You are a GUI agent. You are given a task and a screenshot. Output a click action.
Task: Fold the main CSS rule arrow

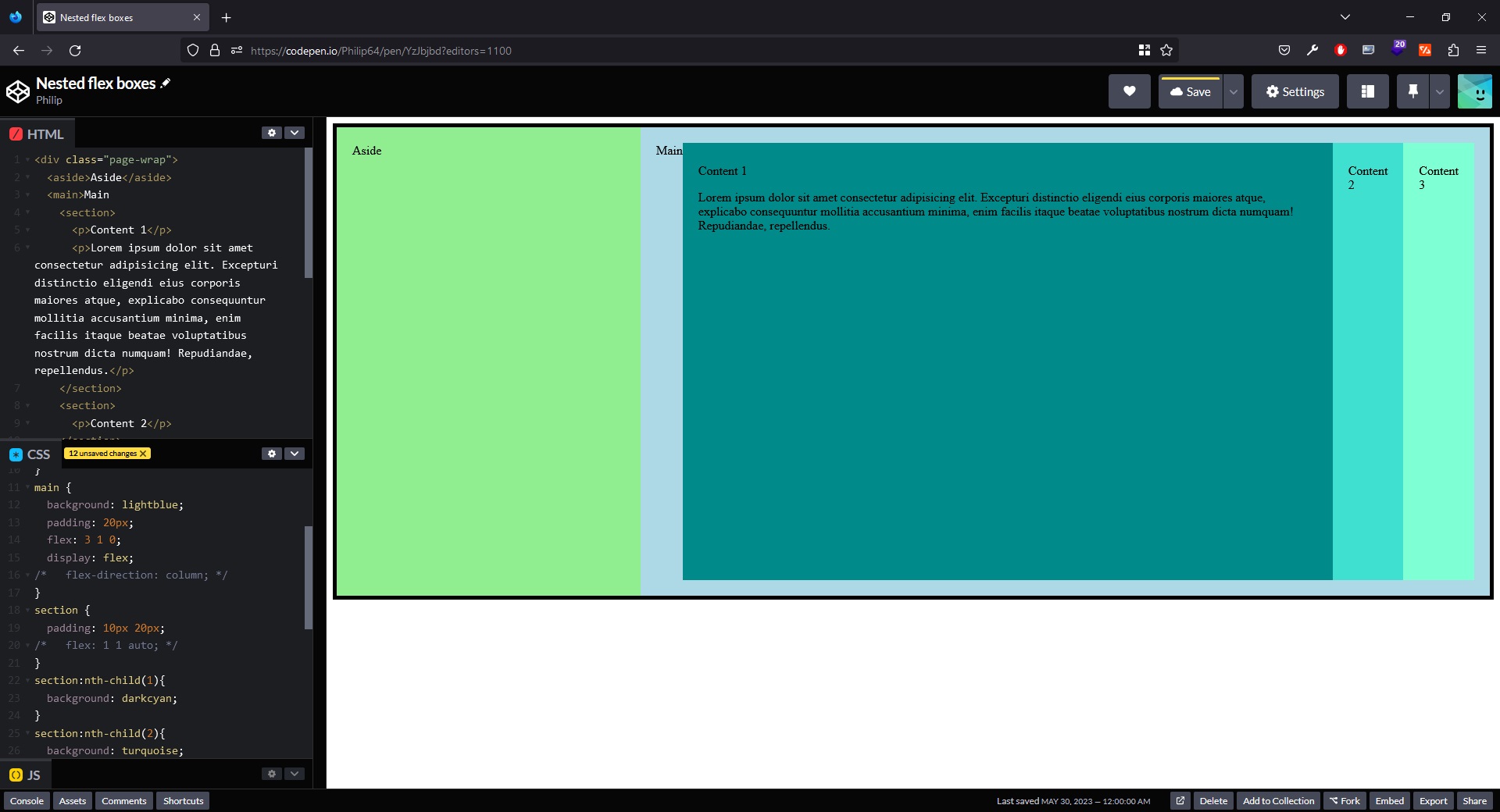[x=27, y=488]
